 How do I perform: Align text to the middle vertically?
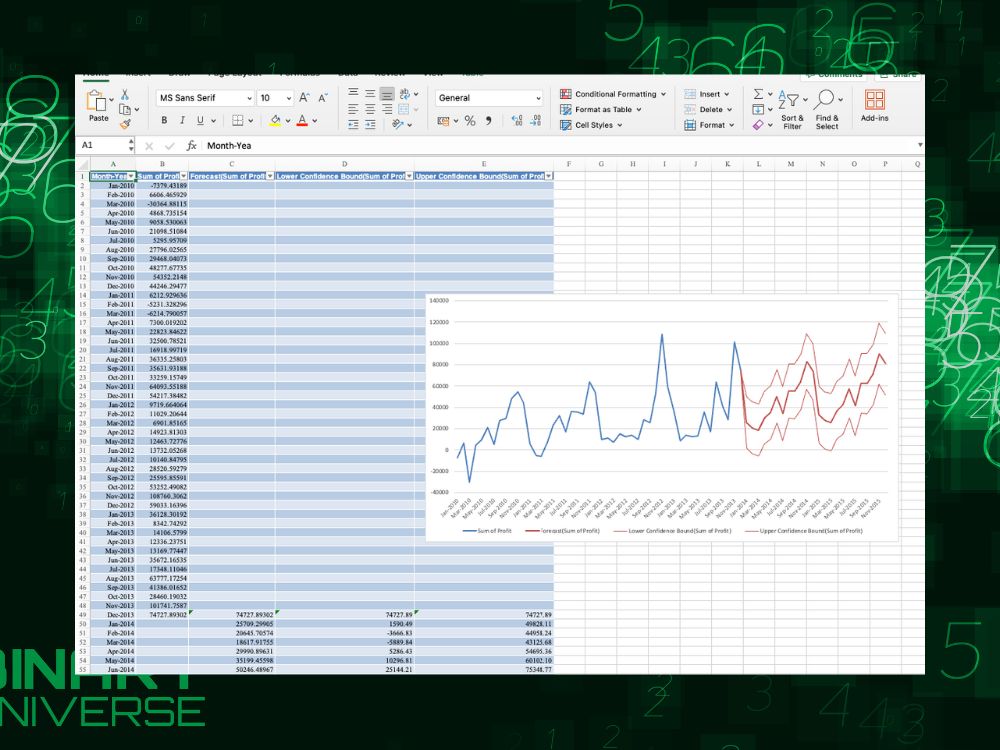coord(370,94)
